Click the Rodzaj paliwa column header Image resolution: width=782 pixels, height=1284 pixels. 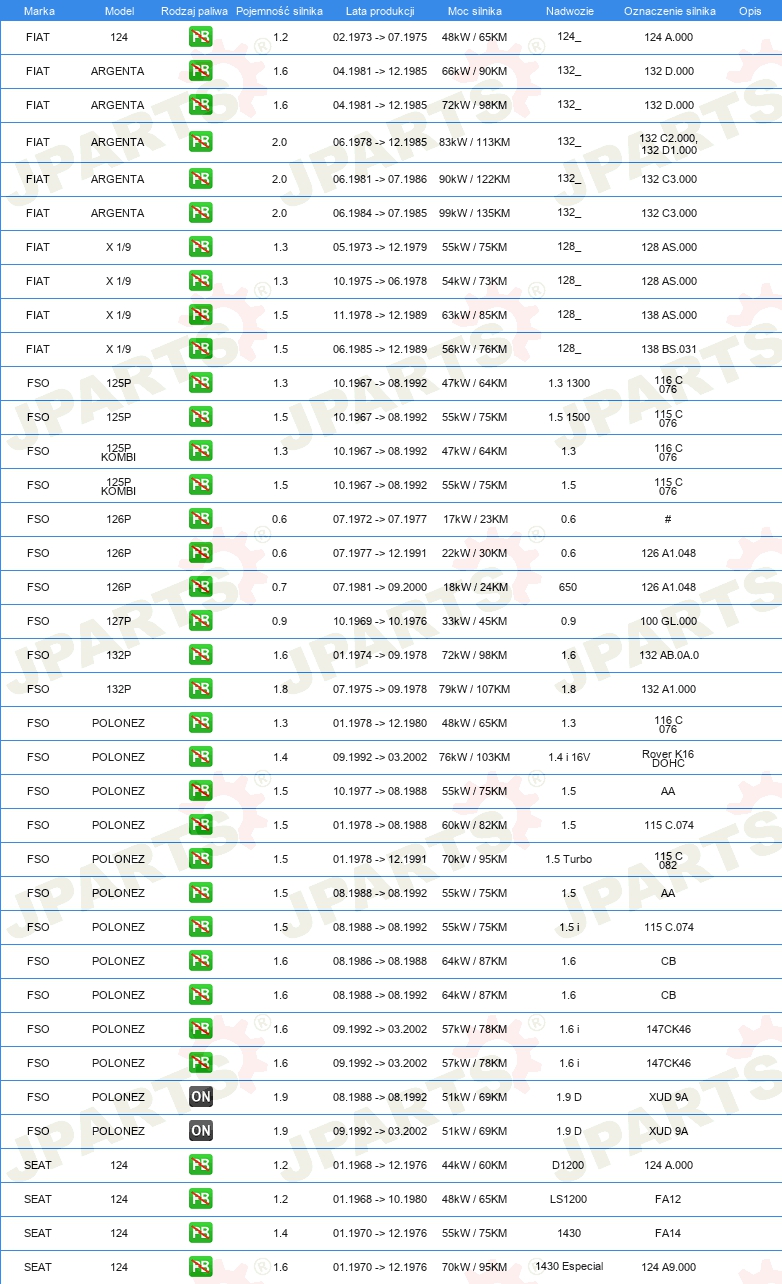(x=194, y=10)
